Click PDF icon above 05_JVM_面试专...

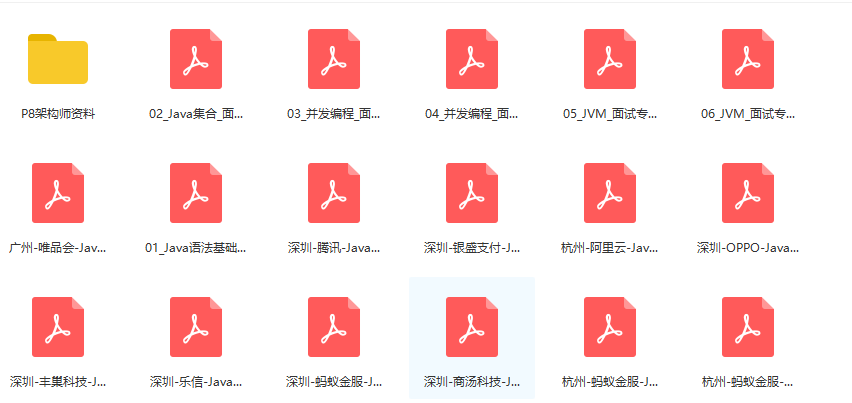tap(610, 59)
